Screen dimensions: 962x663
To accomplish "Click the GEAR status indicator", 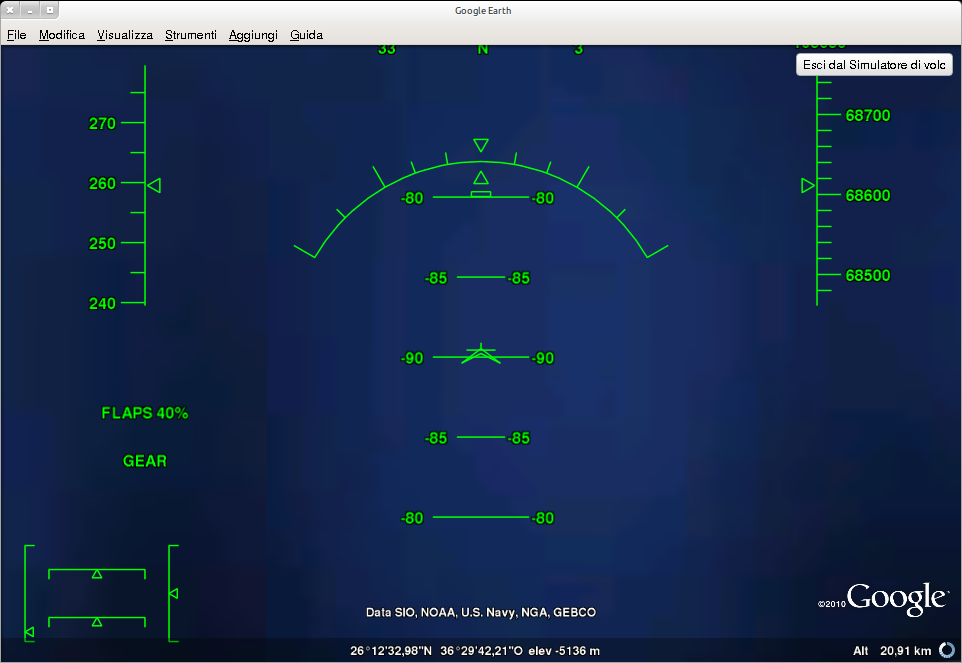I will coord(145,461).
